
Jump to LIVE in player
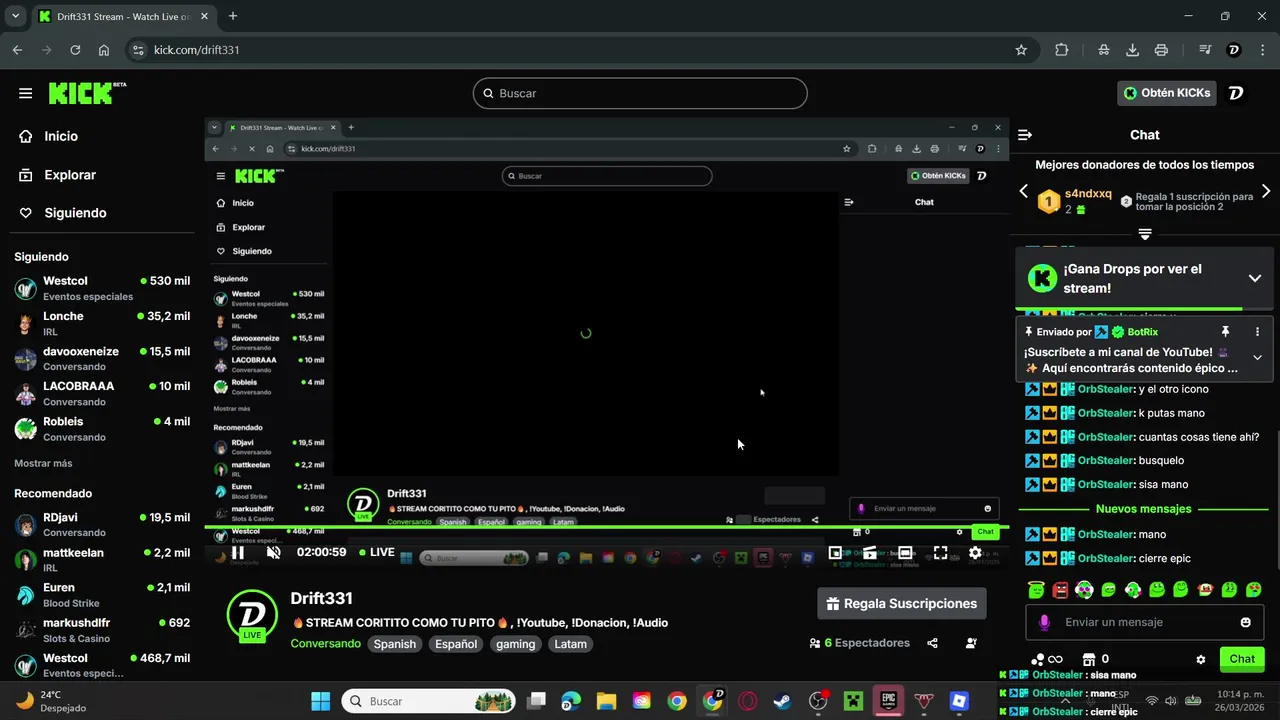pos(376,552)
